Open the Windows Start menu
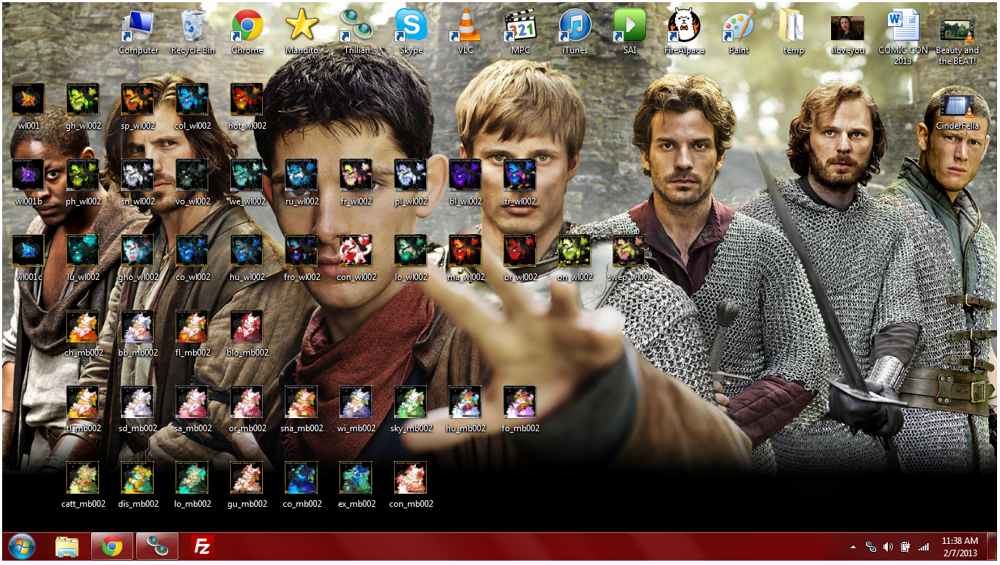 point(22,547)
